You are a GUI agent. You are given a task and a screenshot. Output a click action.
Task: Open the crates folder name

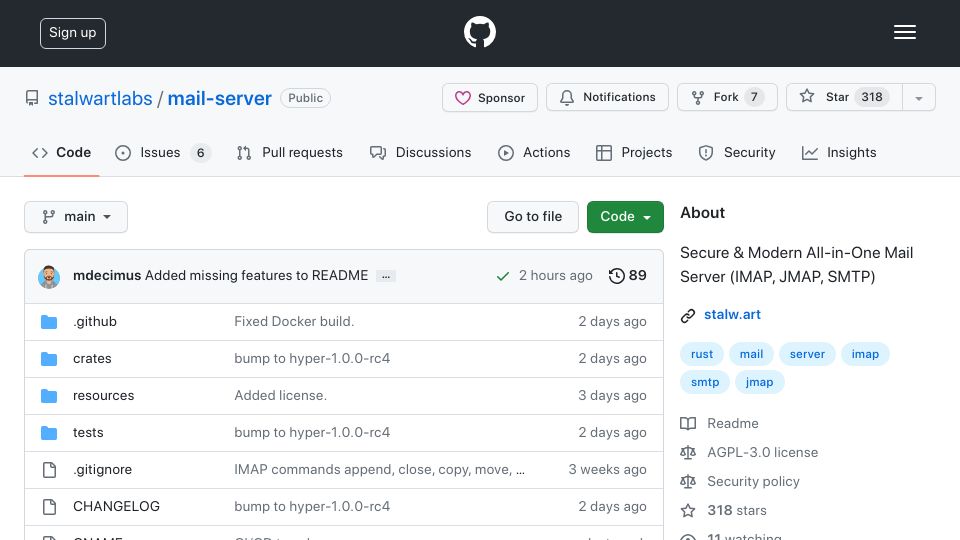92,359
